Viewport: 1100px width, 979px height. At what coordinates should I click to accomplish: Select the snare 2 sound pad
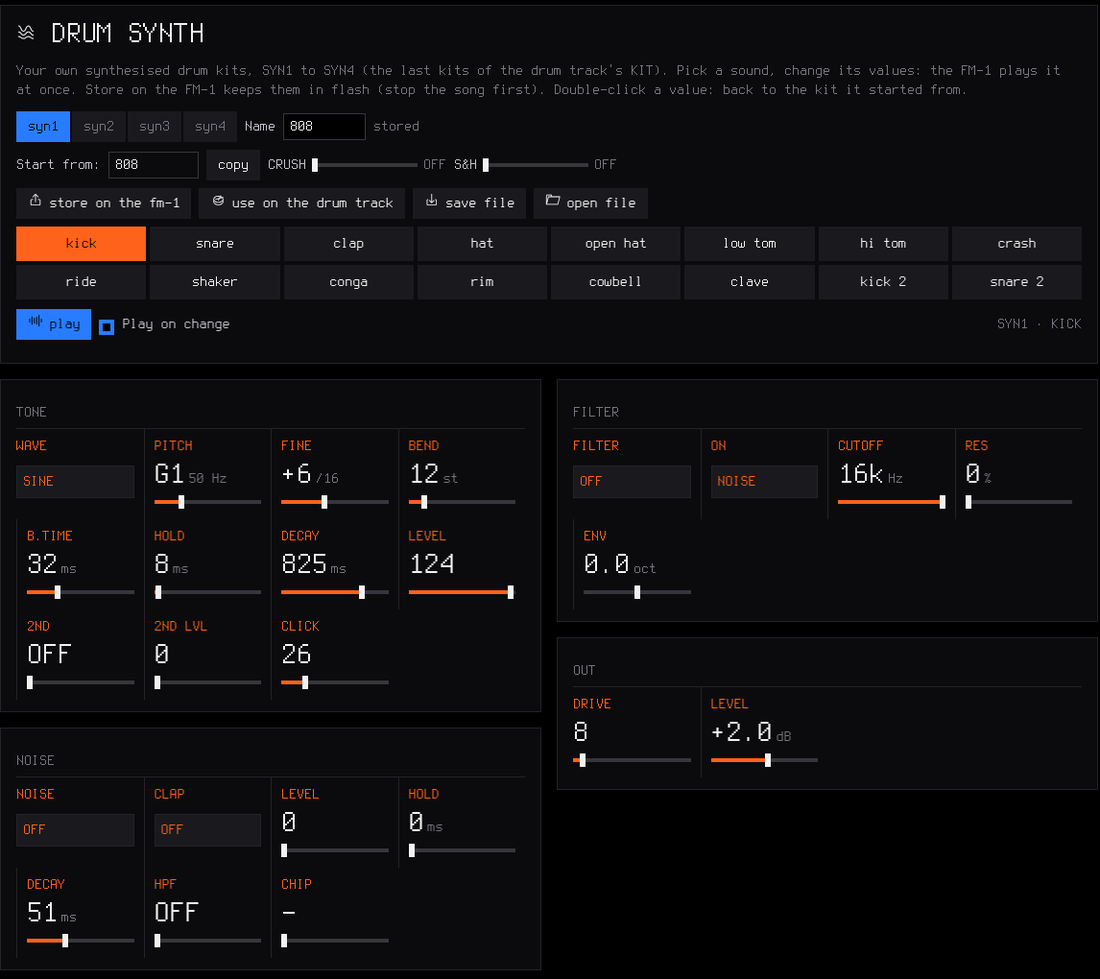[1017, 282]
